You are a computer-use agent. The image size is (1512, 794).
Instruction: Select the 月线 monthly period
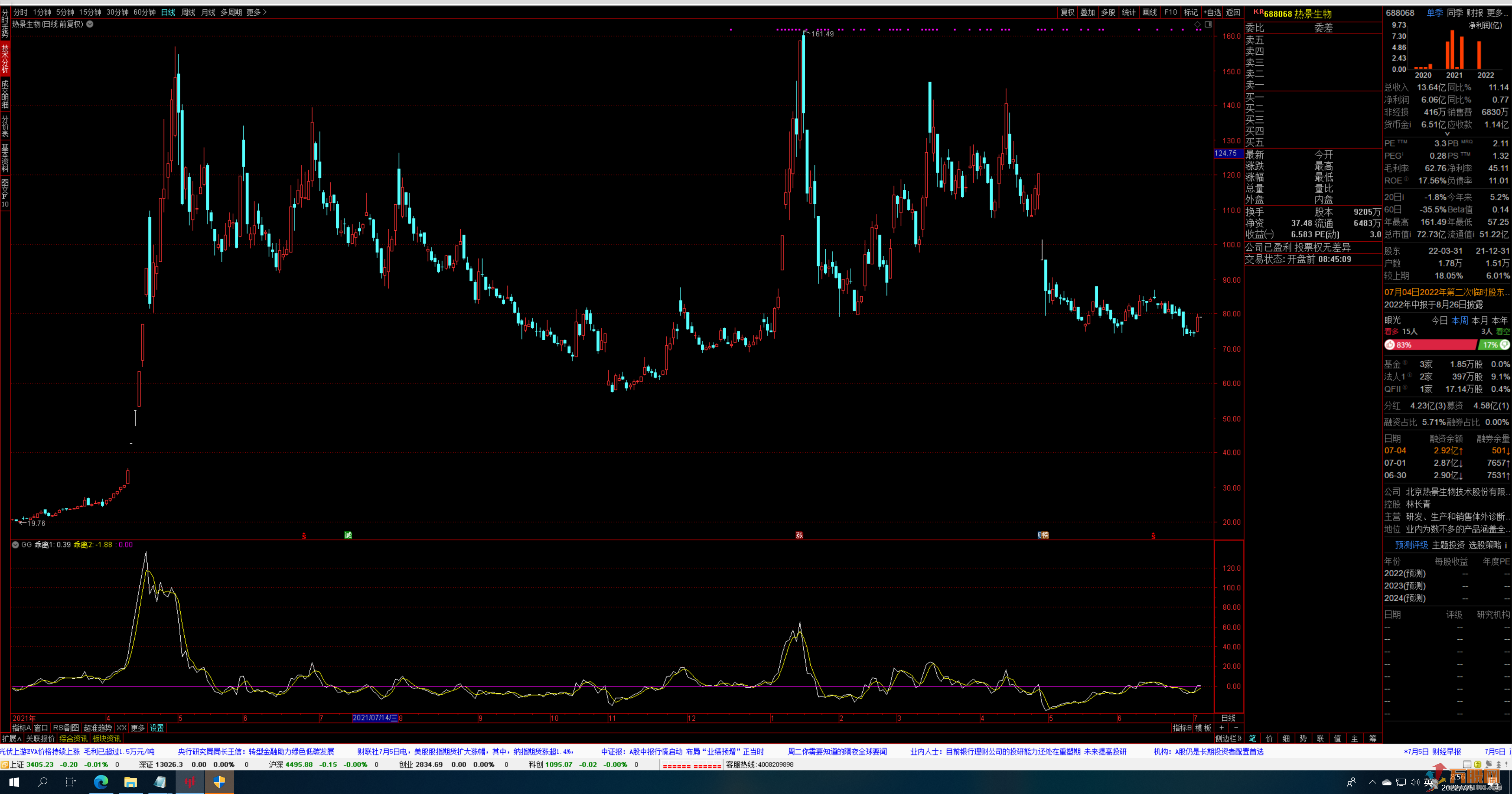pos(208,12)
